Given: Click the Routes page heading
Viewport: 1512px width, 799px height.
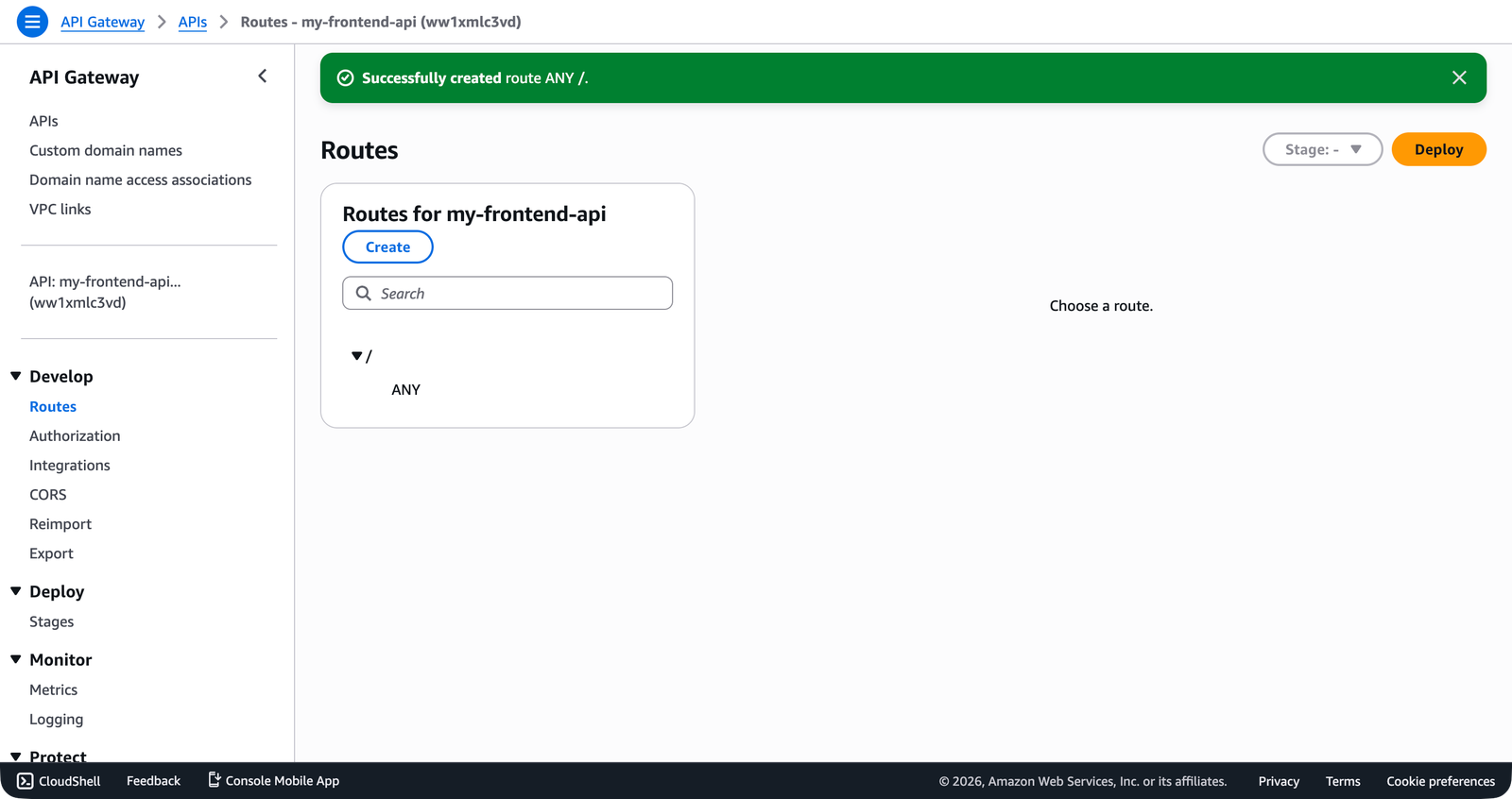Looking at the screenshot, I should coord(359,150).
